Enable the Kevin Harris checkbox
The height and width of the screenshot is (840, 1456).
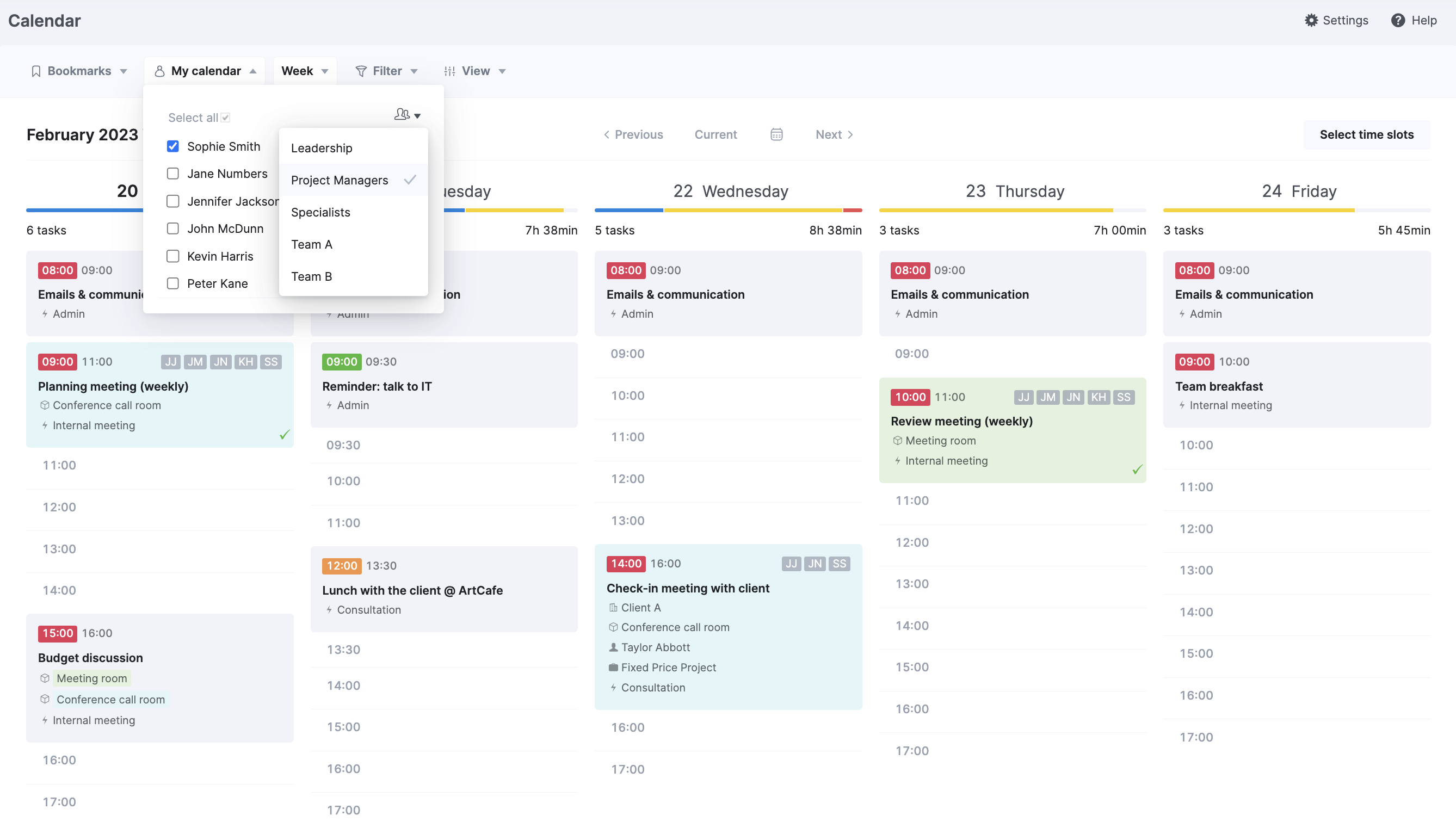pyautogui.click(x=172, y=256)
